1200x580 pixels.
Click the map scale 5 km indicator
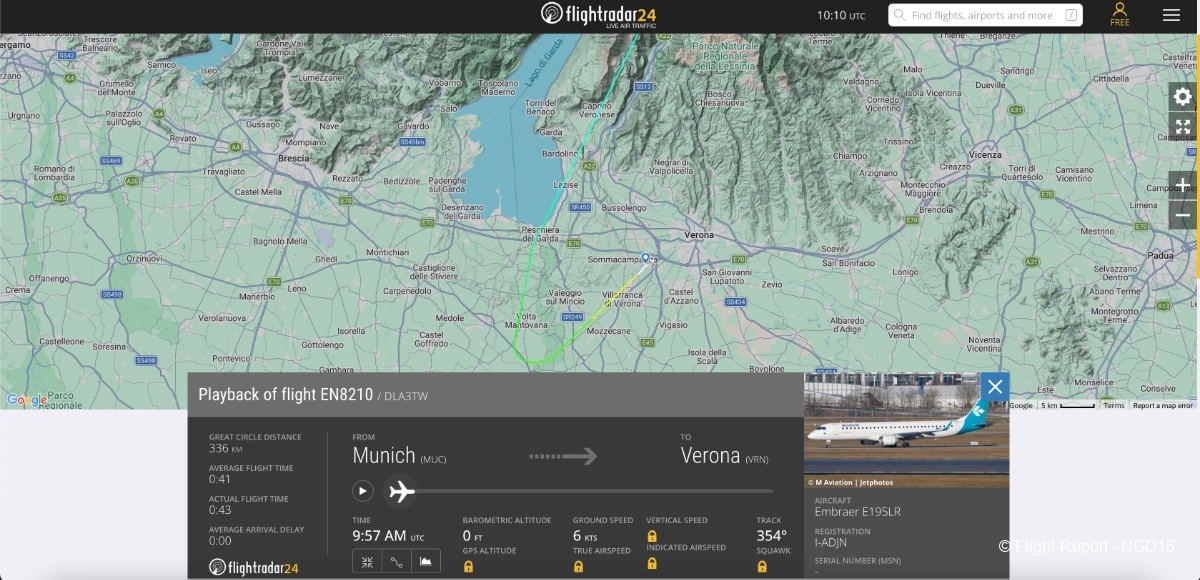click(1066, 405)
